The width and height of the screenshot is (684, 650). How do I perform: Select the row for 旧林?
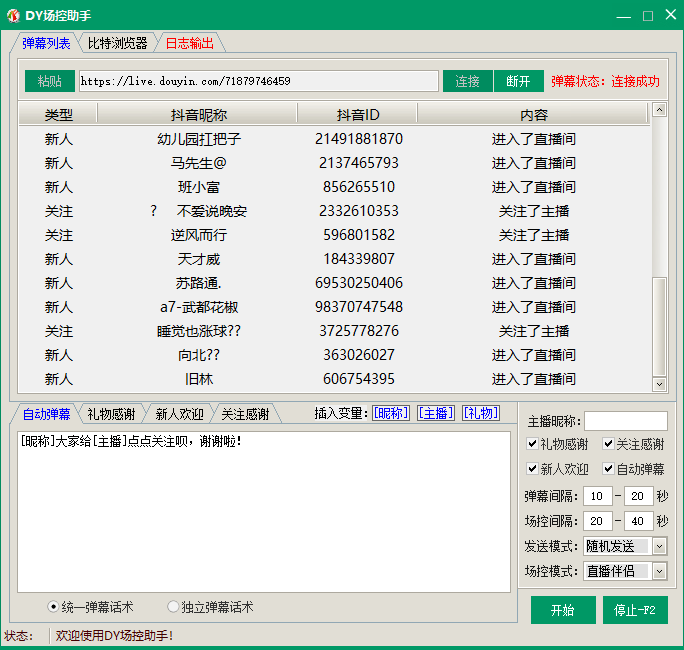click(x=335, y=379)
